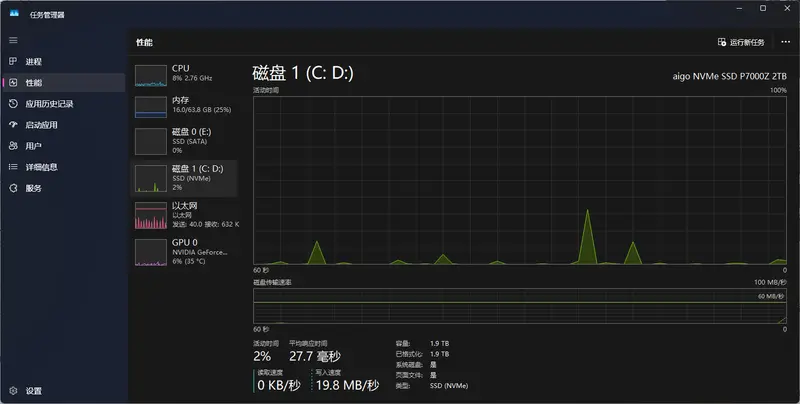
Task: Open the 应用历史记录 tab
Action: (64, 104)
